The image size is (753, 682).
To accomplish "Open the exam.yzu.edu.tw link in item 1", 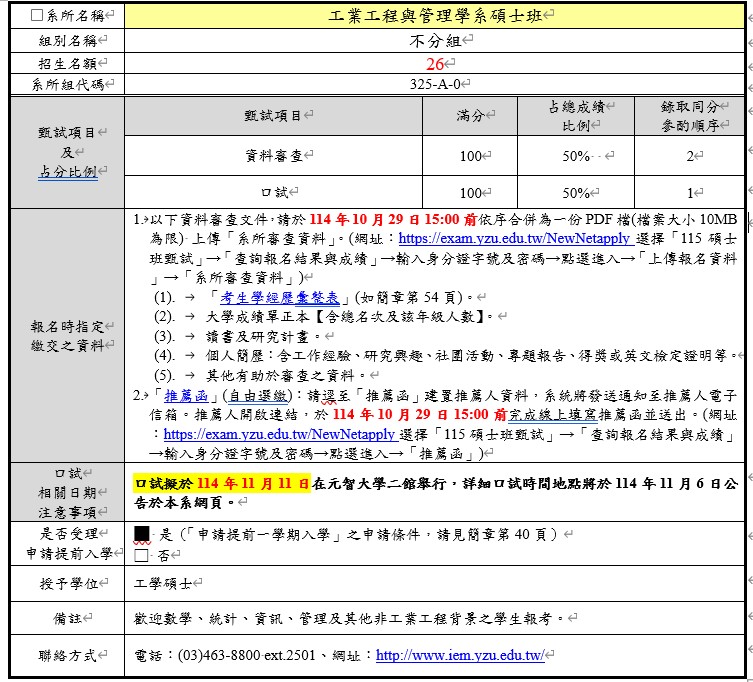I will click(514, 239).
